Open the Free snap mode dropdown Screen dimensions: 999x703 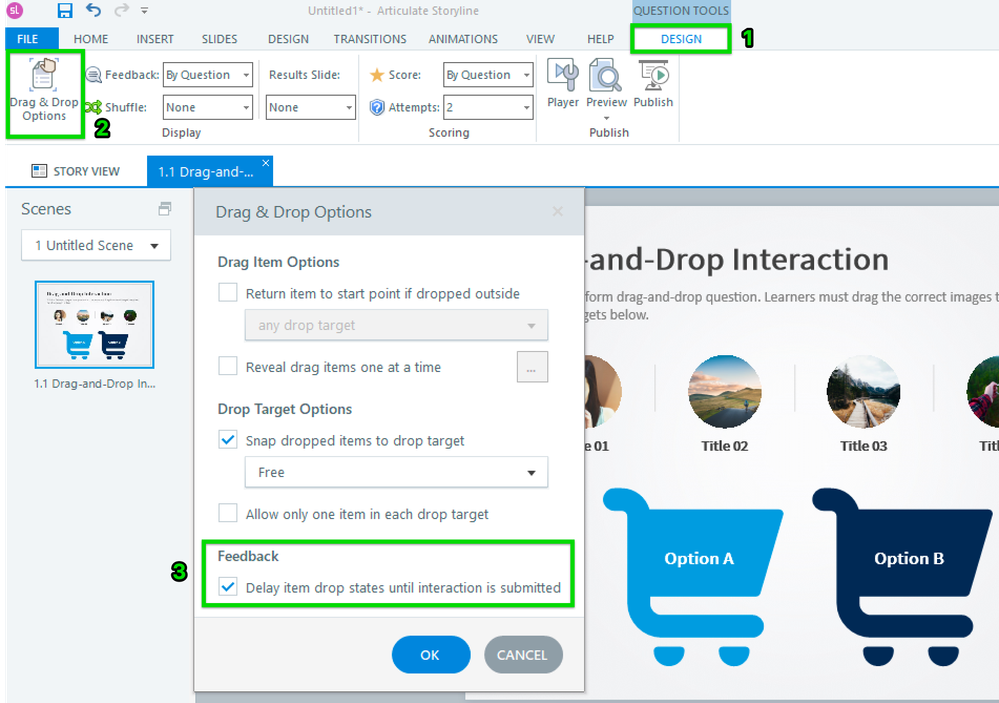coord(396,472)
